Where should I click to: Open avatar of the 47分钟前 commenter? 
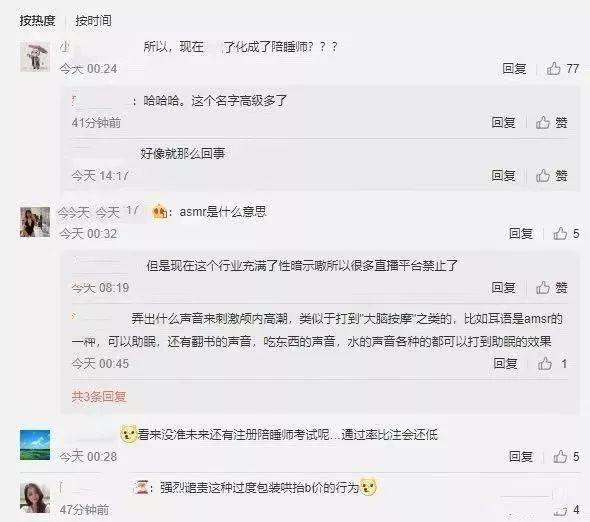(x=35, y=498)
